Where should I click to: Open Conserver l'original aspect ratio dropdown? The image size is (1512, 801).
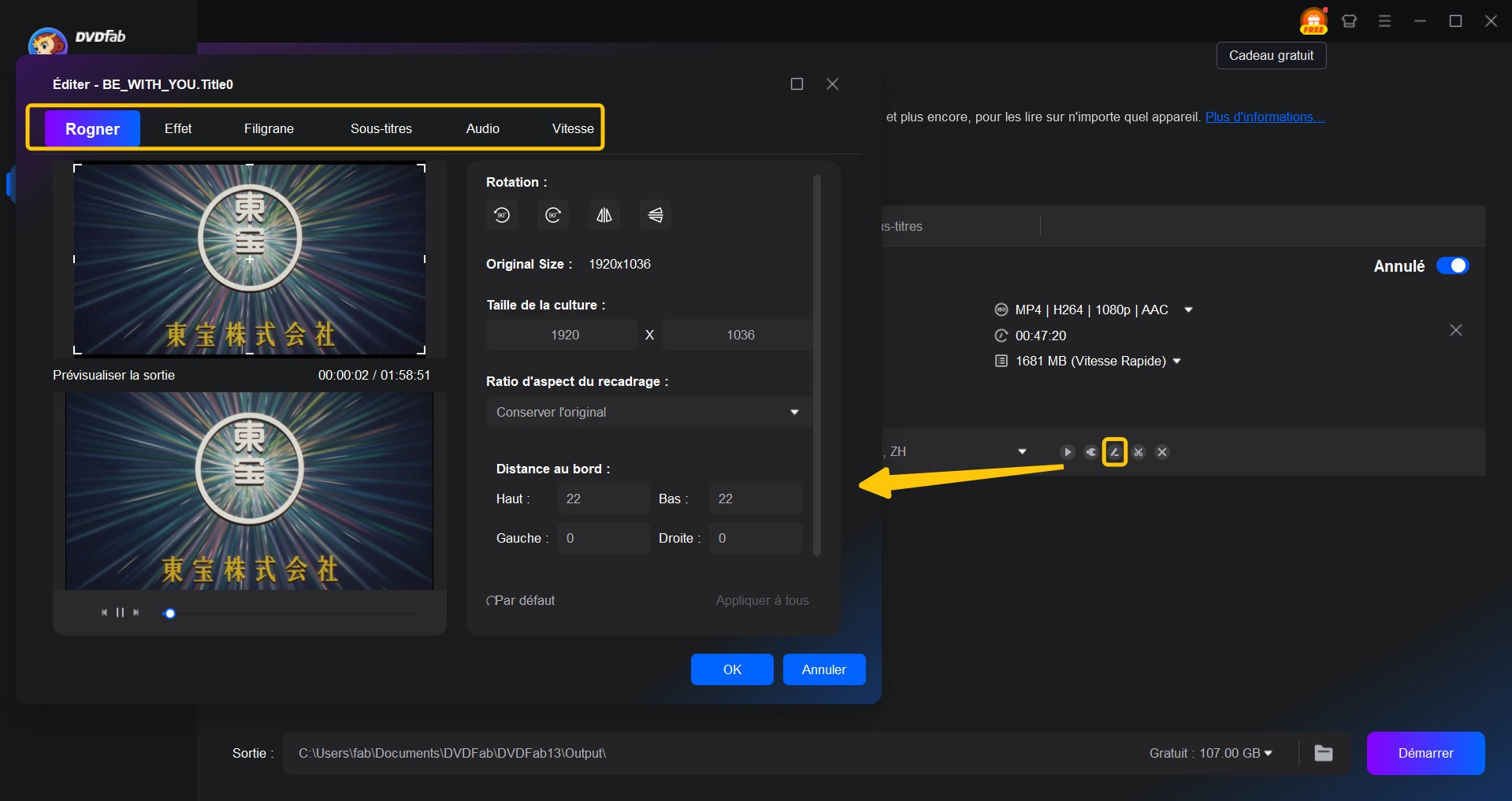click(x=648, y=412)
